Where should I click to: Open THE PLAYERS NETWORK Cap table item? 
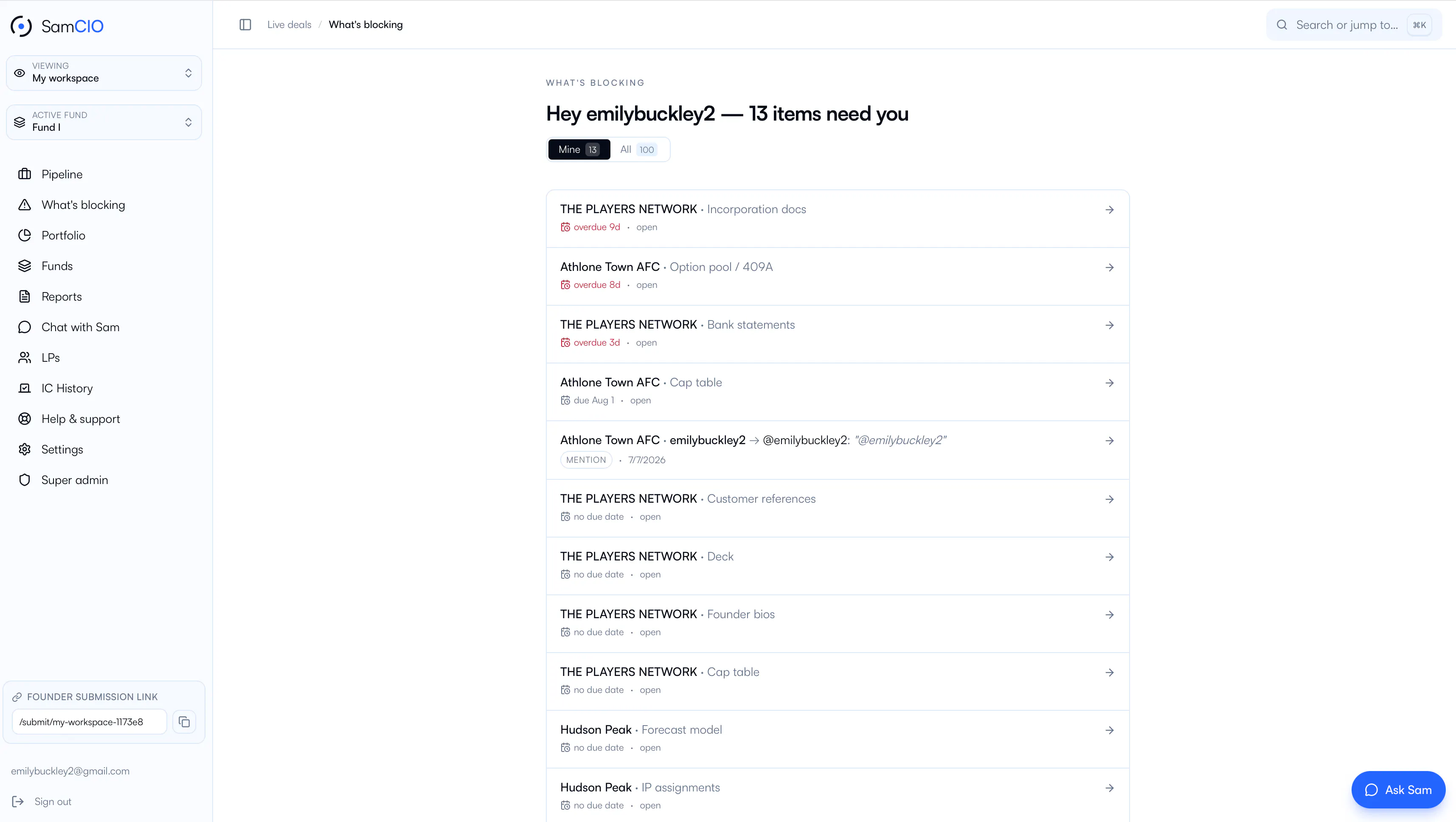coord(838,681)
